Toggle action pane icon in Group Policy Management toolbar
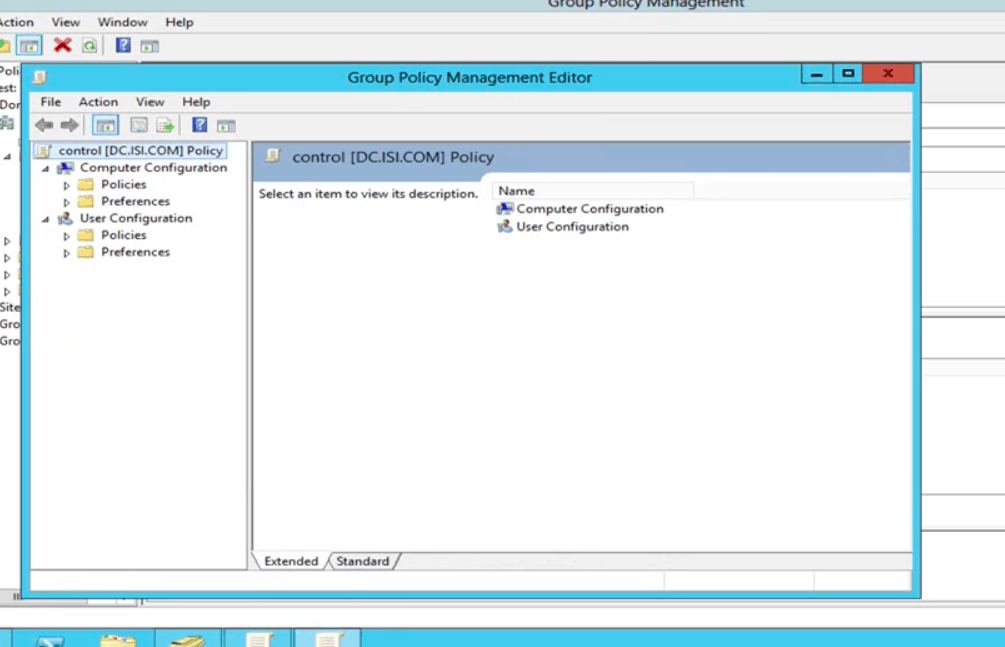 (x=149, y=46)
